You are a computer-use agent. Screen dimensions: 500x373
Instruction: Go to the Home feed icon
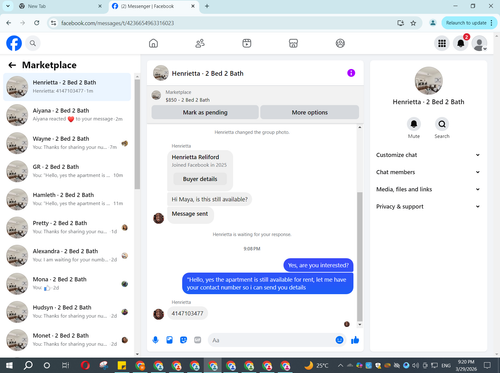tap(153, 43)
